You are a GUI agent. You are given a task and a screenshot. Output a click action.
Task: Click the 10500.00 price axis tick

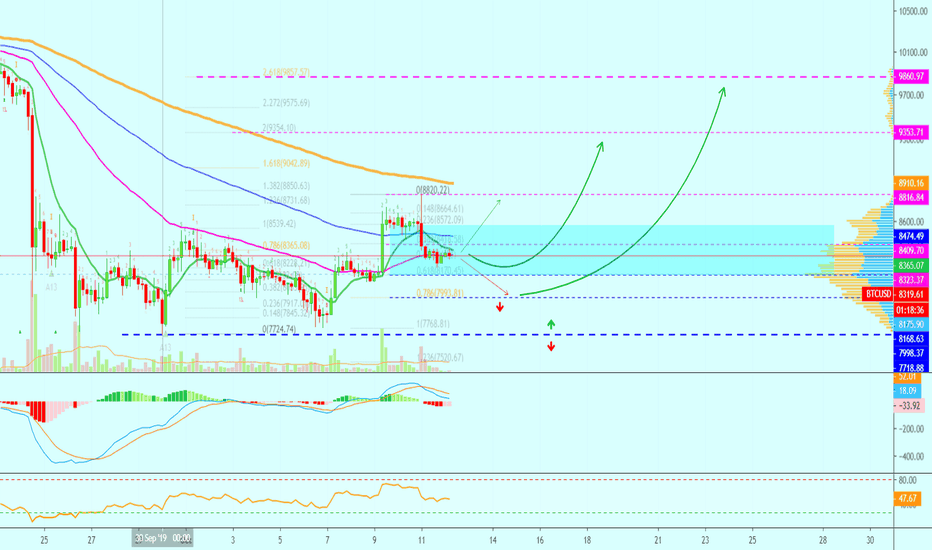point(911,11)
